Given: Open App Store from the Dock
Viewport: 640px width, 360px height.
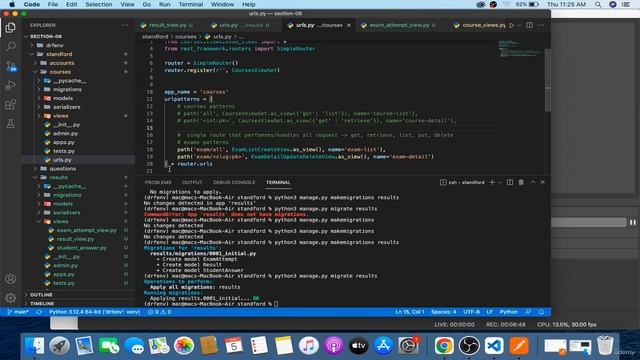Looking at the screenshot, I should pos(383,346).
